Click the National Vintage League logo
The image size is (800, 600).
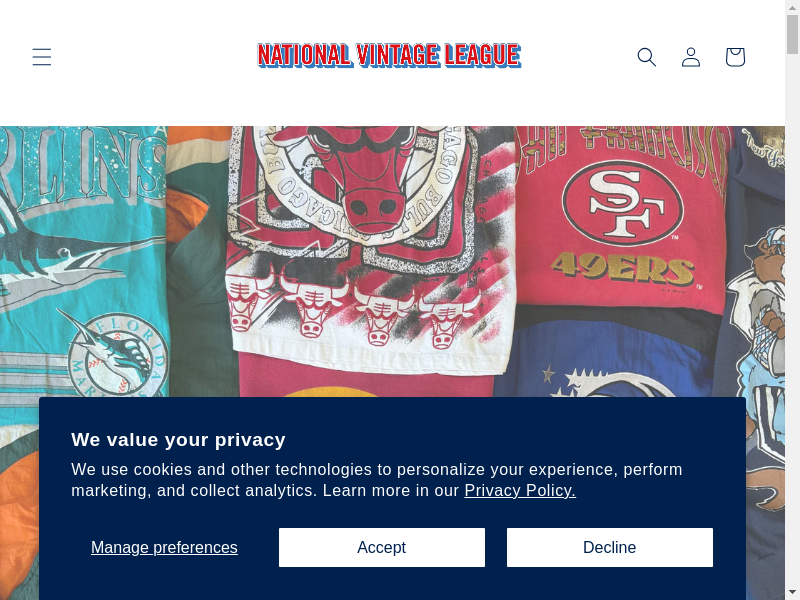tap(389, 55)
